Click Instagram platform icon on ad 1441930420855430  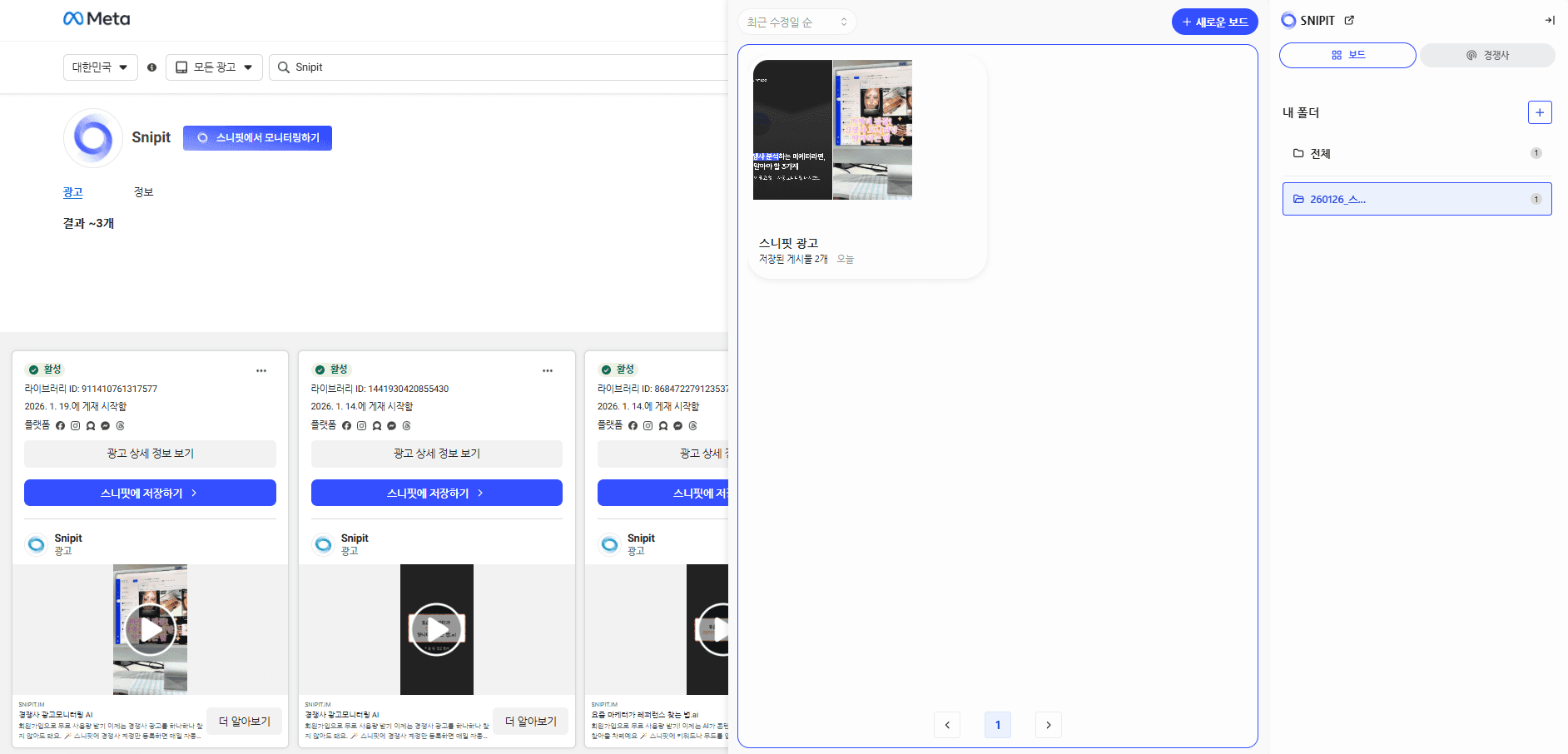(x=361, y=425)
